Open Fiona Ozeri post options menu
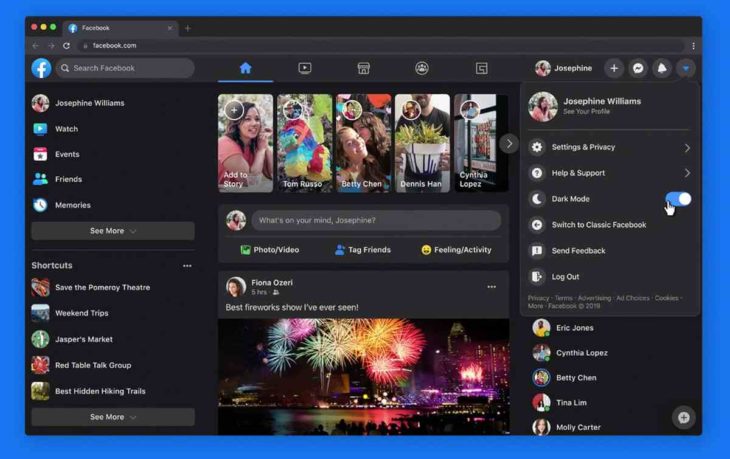Image resolution: width=730 pixels, height=459 pixels. (492, 287)
